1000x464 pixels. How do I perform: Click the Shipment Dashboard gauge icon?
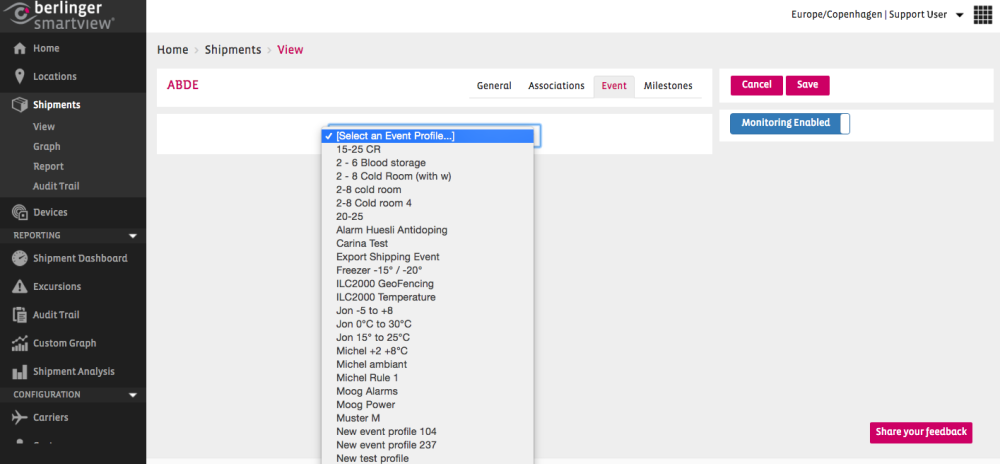[20, 258]
